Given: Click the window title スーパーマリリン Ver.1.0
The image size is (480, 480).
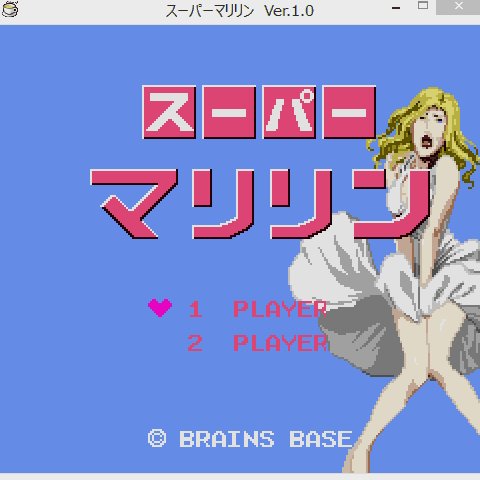Looking at the screenshot, I should [x=240, y=11].
